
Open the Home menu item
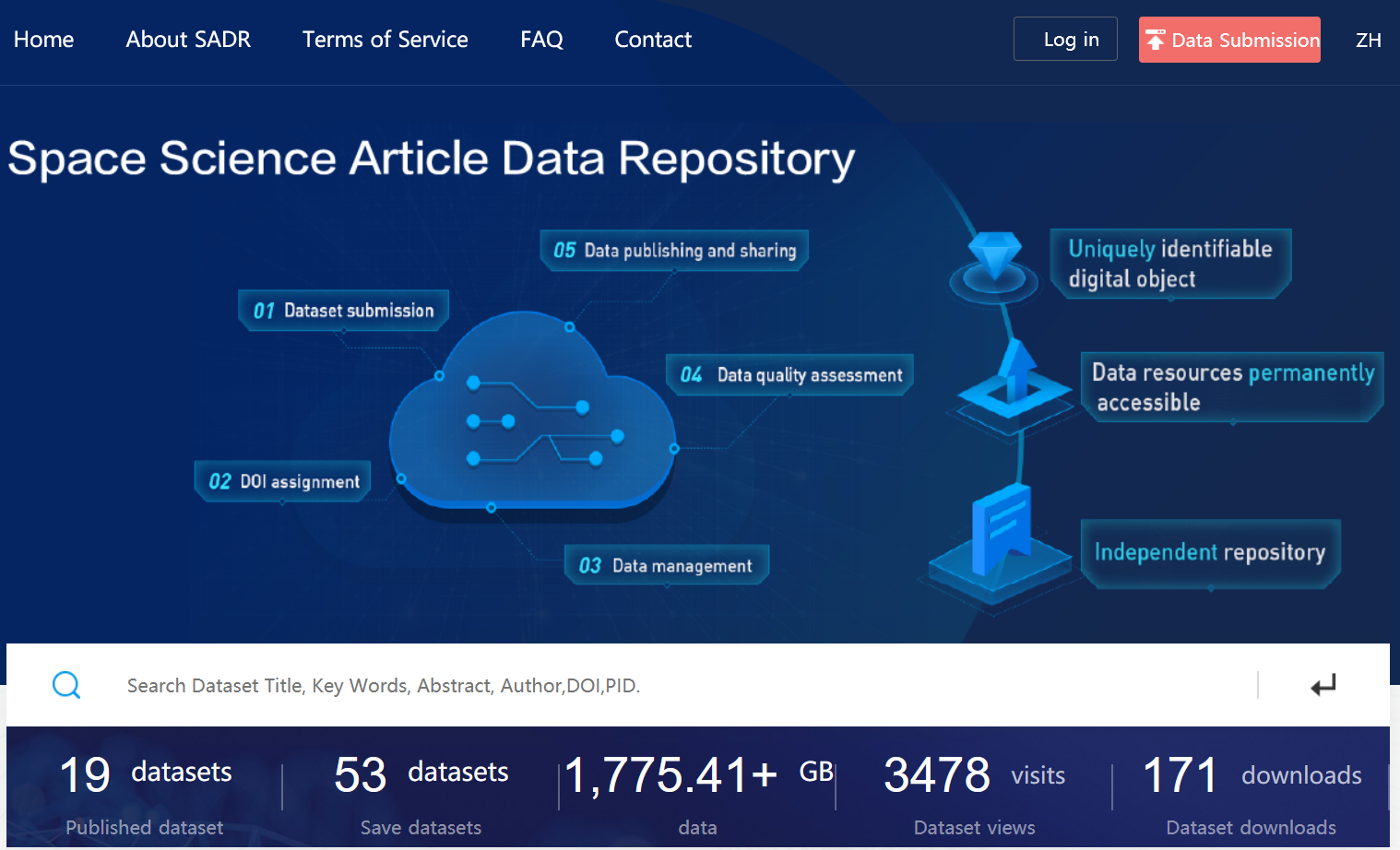[43, 40]
